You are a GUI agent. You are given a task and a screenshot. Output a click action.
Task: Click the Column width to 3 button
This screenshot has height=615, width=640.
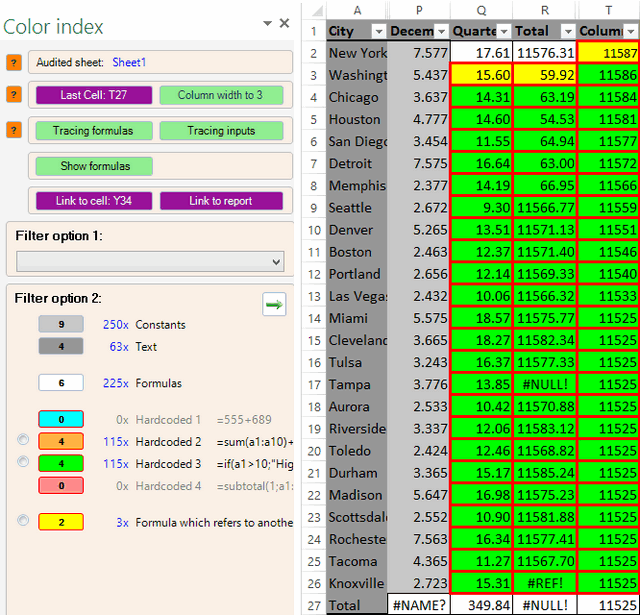(x=221, y=95)
